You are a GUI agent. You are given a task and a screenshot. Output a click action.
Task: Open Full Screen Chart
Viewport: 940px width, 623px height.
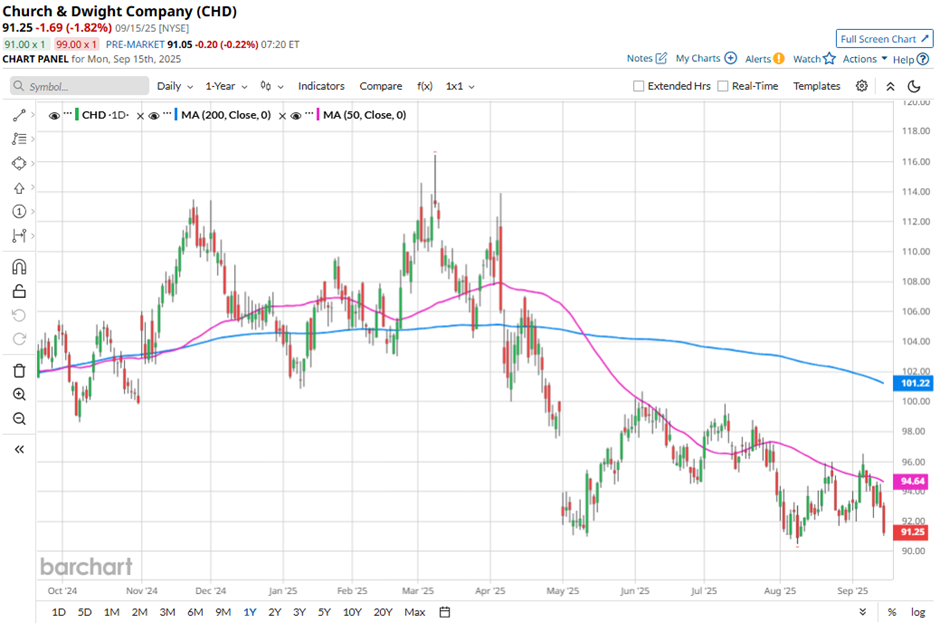point(885,39)
